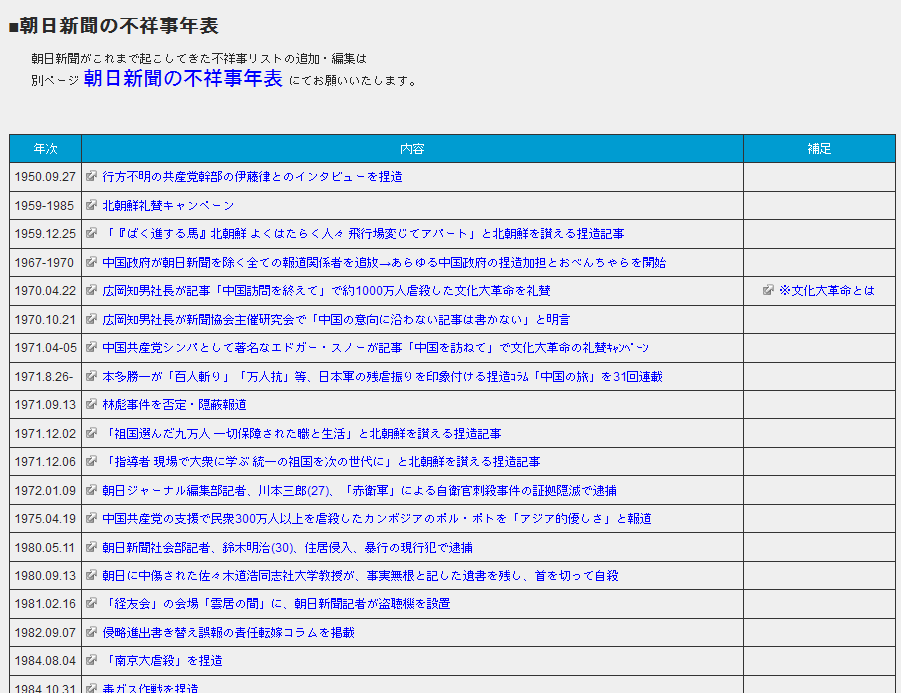Click the edit icon in the 1981.02.16 row
This screenshot has height=693, width=901.
point(91,603)
